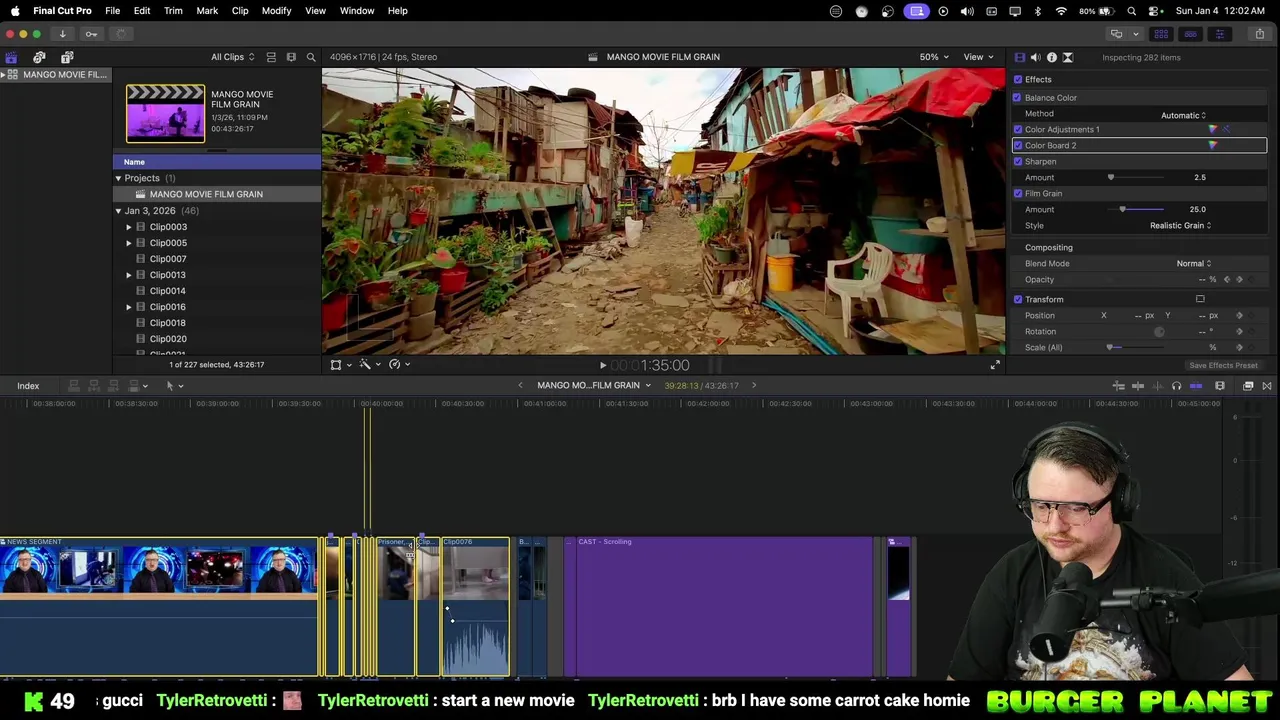Open the Blend Mode dropdown
This screenshot has width=1280, height=720.
click(1193, 264)
